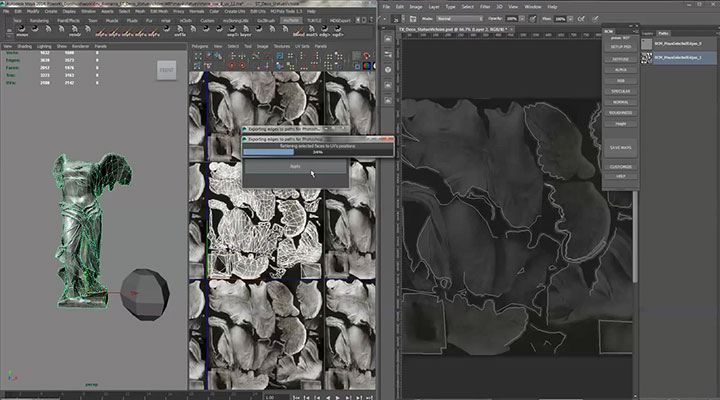
Task: Click the Photoshop canvas vertical scrollbar
Action: (x=635, y=237)
